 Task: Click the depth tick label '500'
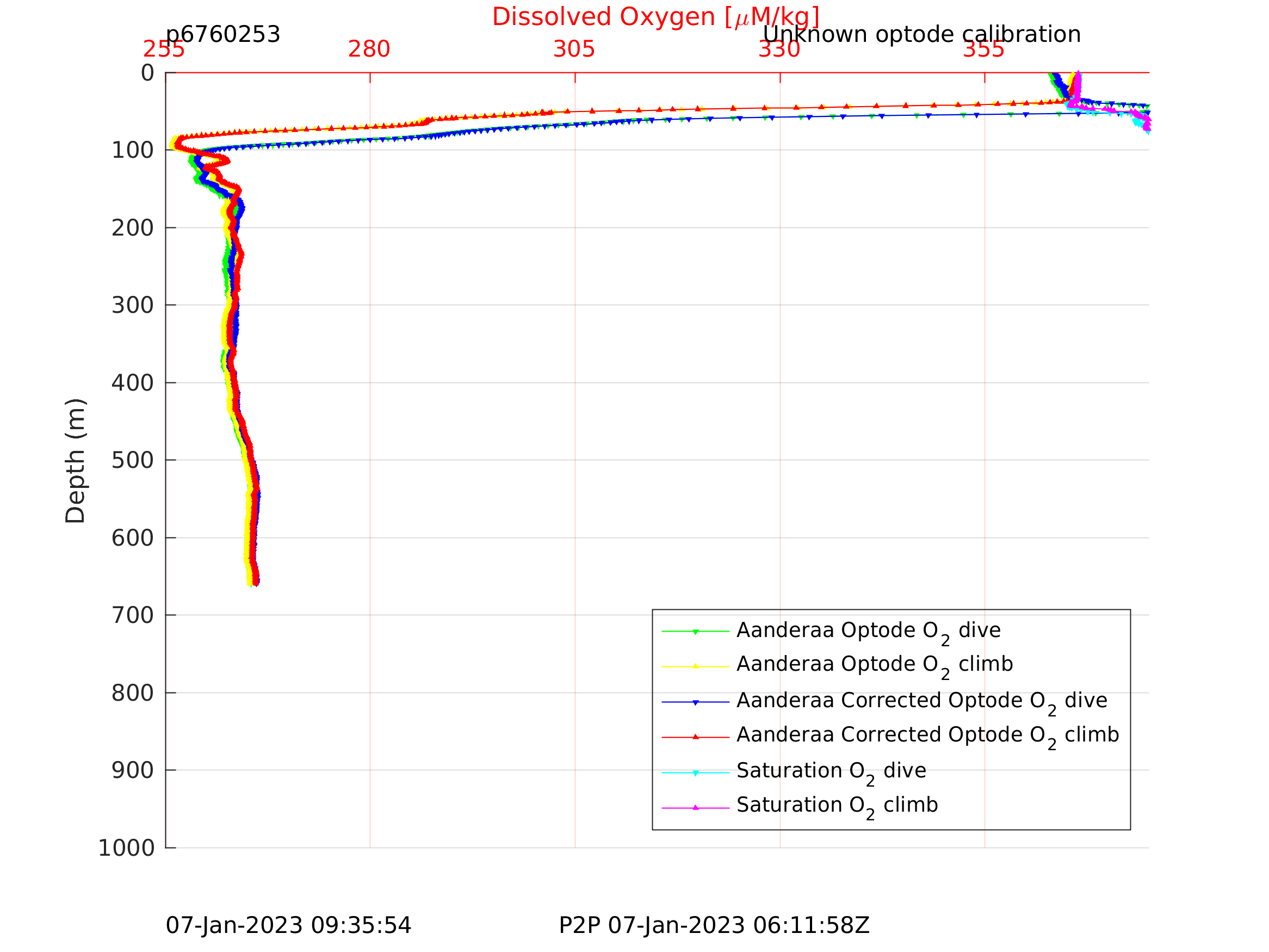click(133, 460)
